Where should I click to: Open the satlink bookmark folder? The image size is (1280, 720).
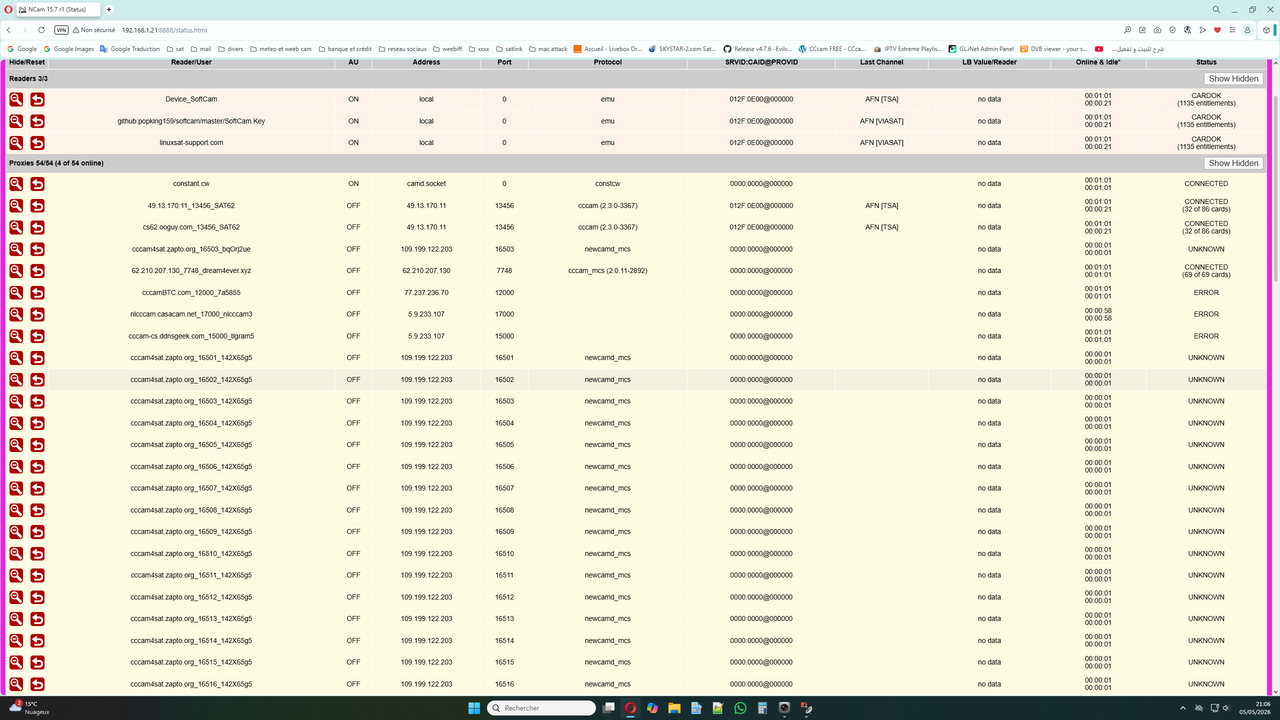point(509,48)
